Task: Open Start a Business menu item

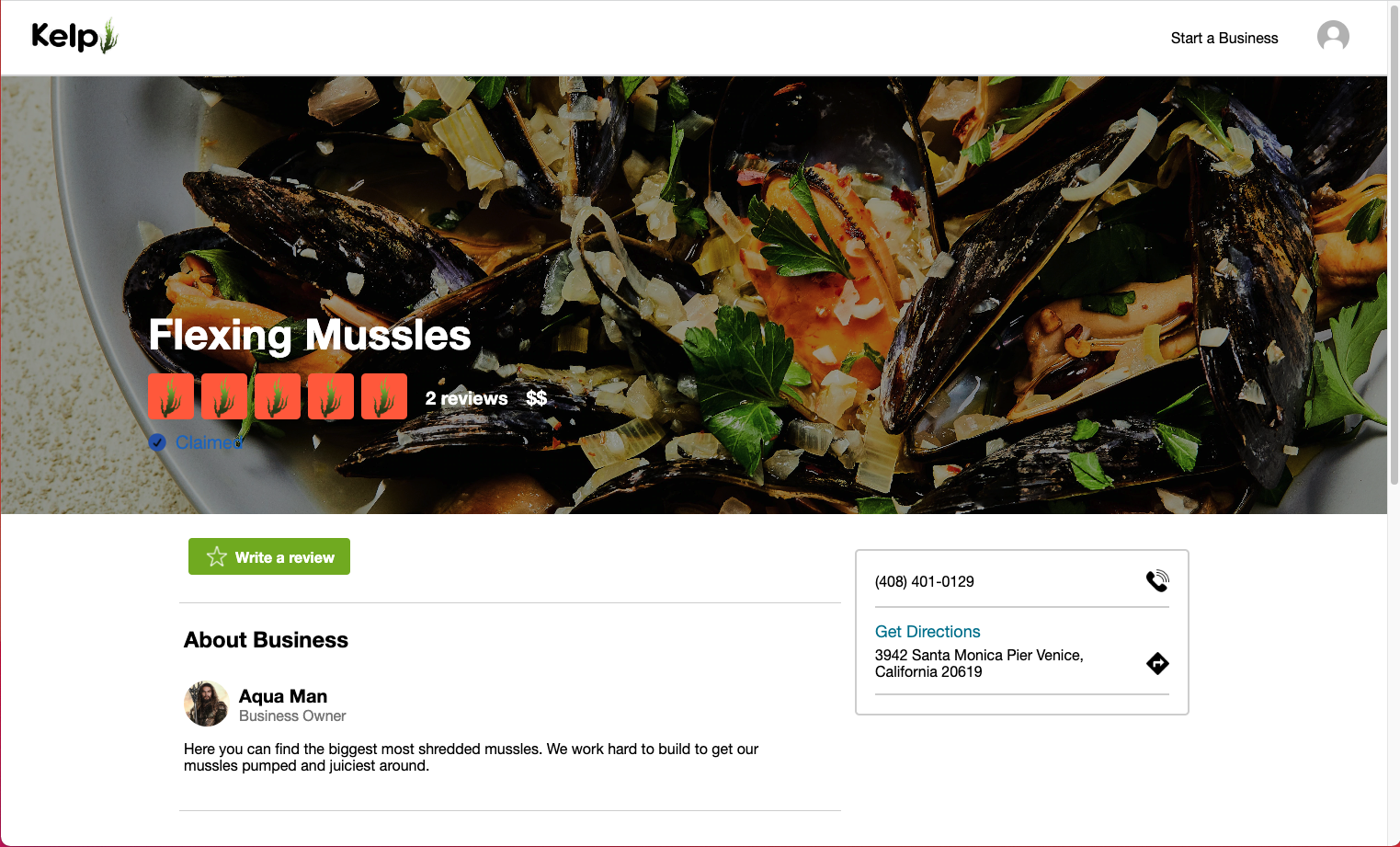Action: [x=1224, y=38]
